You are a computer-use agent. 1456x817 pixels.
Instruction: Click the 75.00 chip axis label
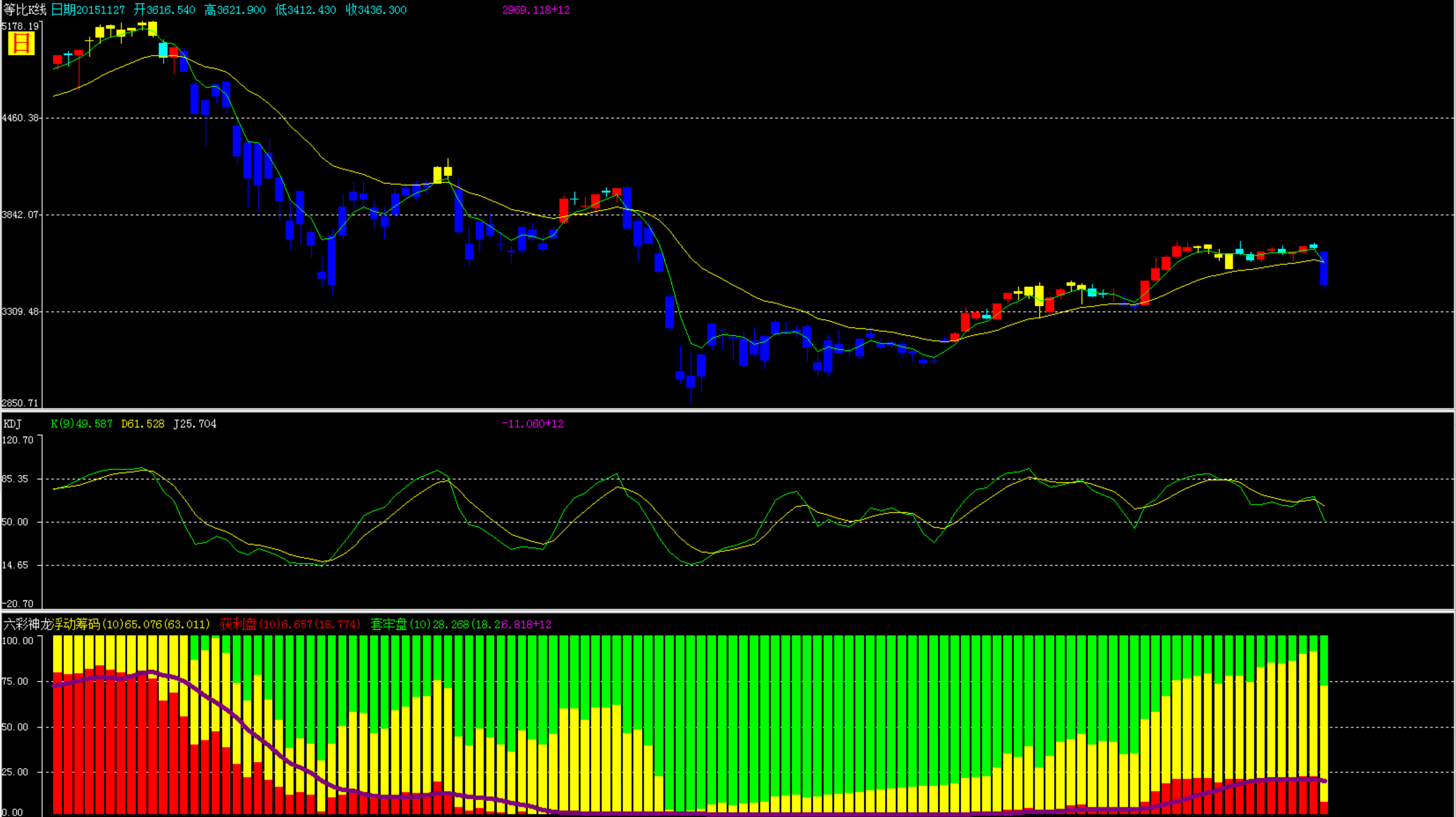(x=15, y=681)
